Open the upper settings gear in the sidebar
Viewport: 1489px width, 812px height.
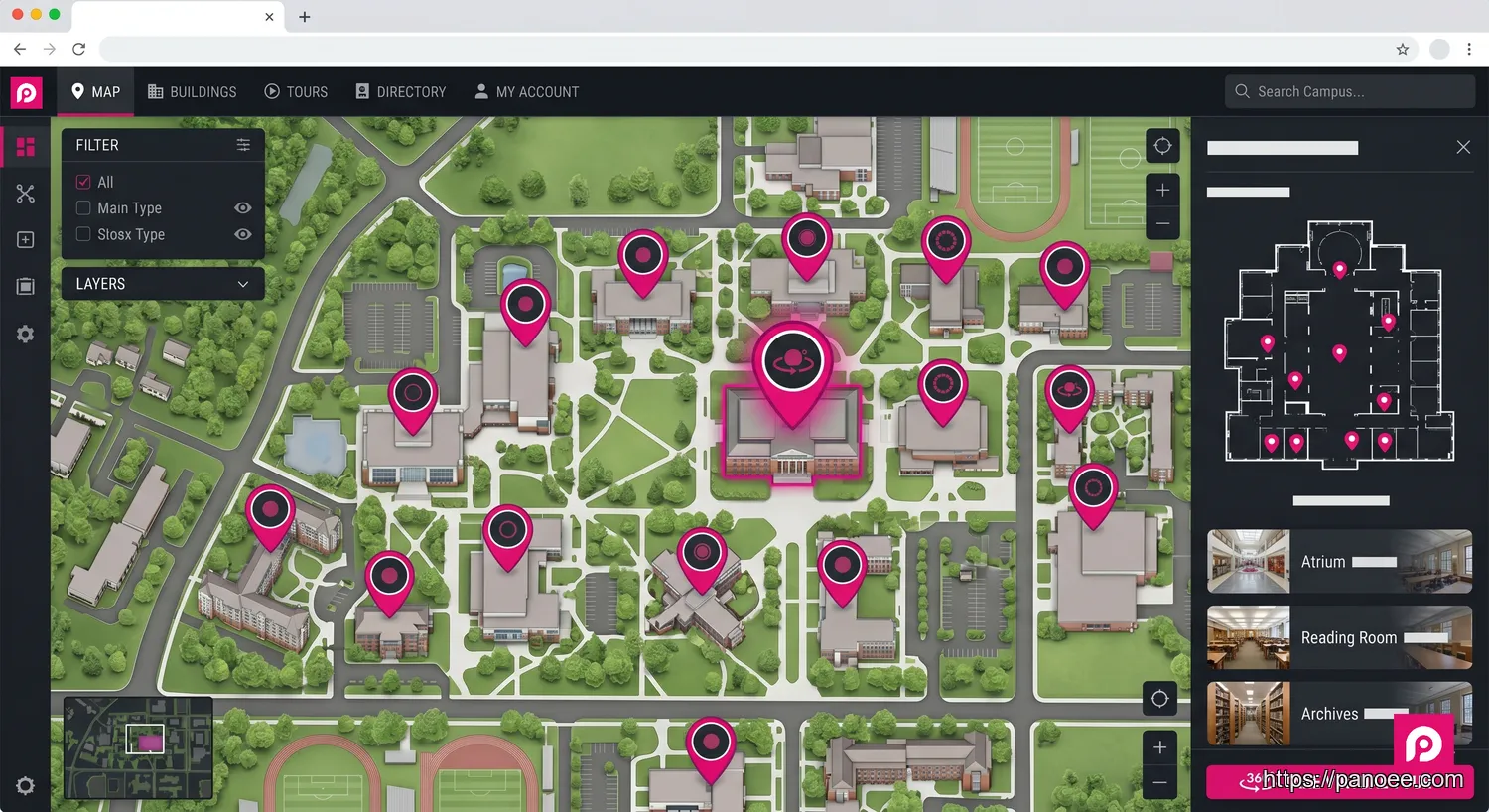pos(26,335)
